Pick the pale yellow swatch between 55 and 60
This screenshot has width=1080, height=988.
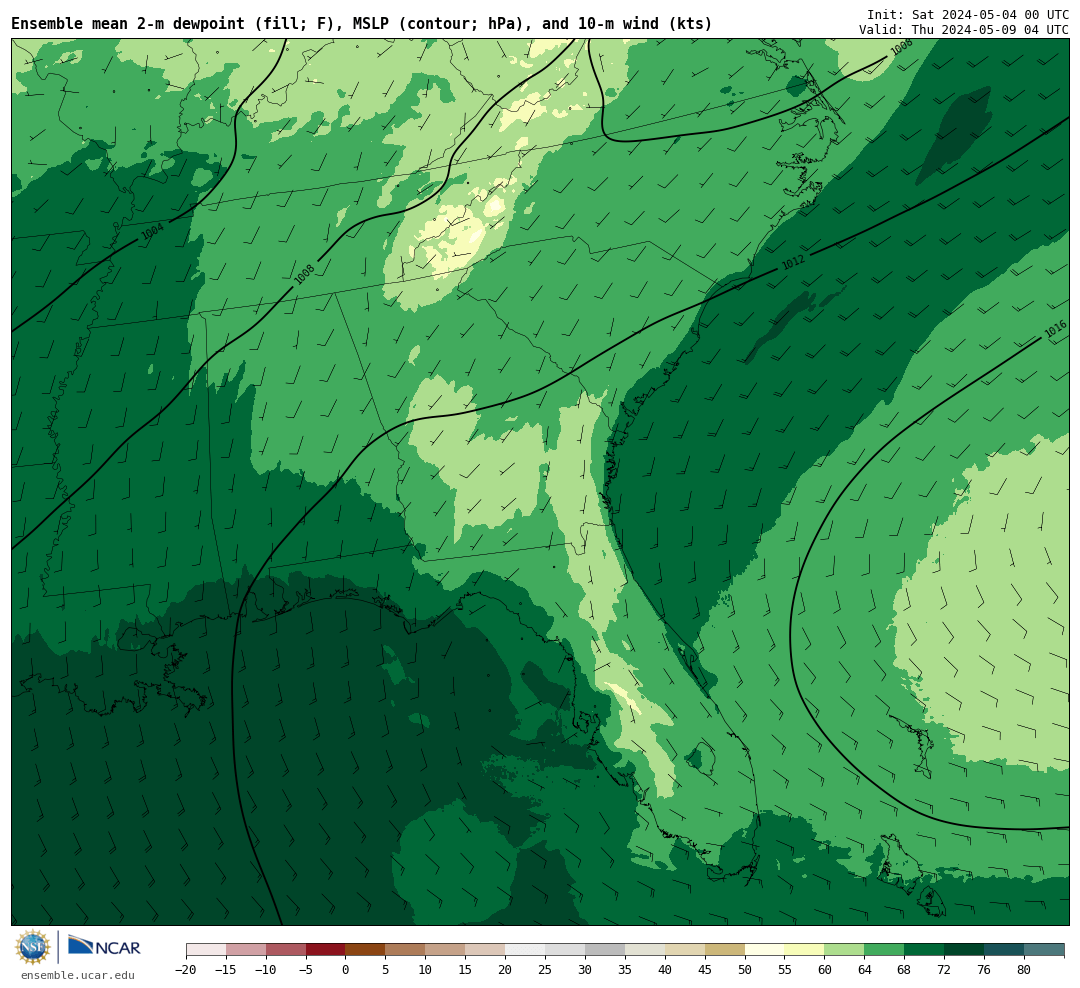click(x=804, y=950)
